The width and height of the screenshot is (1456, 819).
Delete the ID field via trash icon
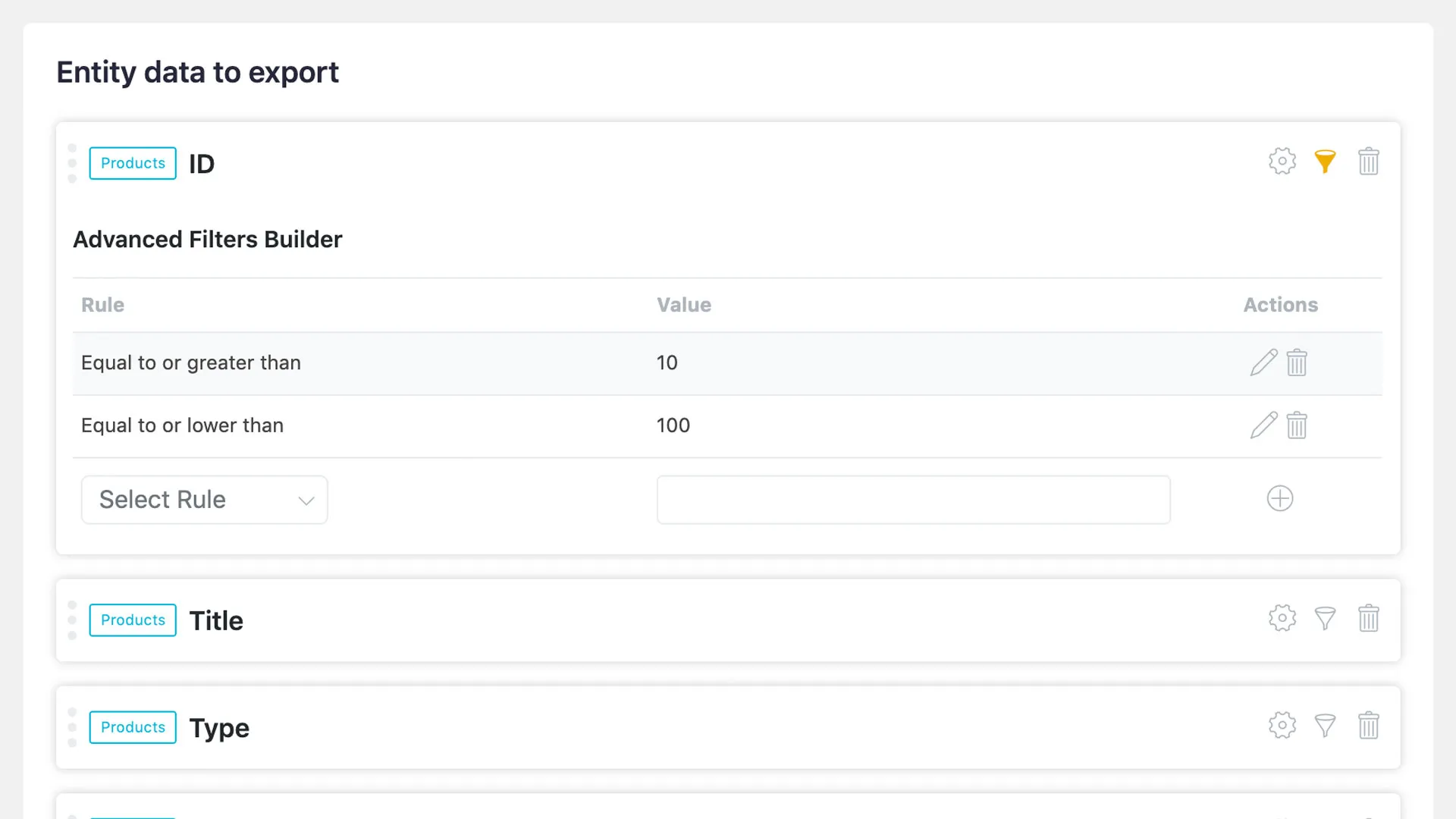[x=1369, y=162]
